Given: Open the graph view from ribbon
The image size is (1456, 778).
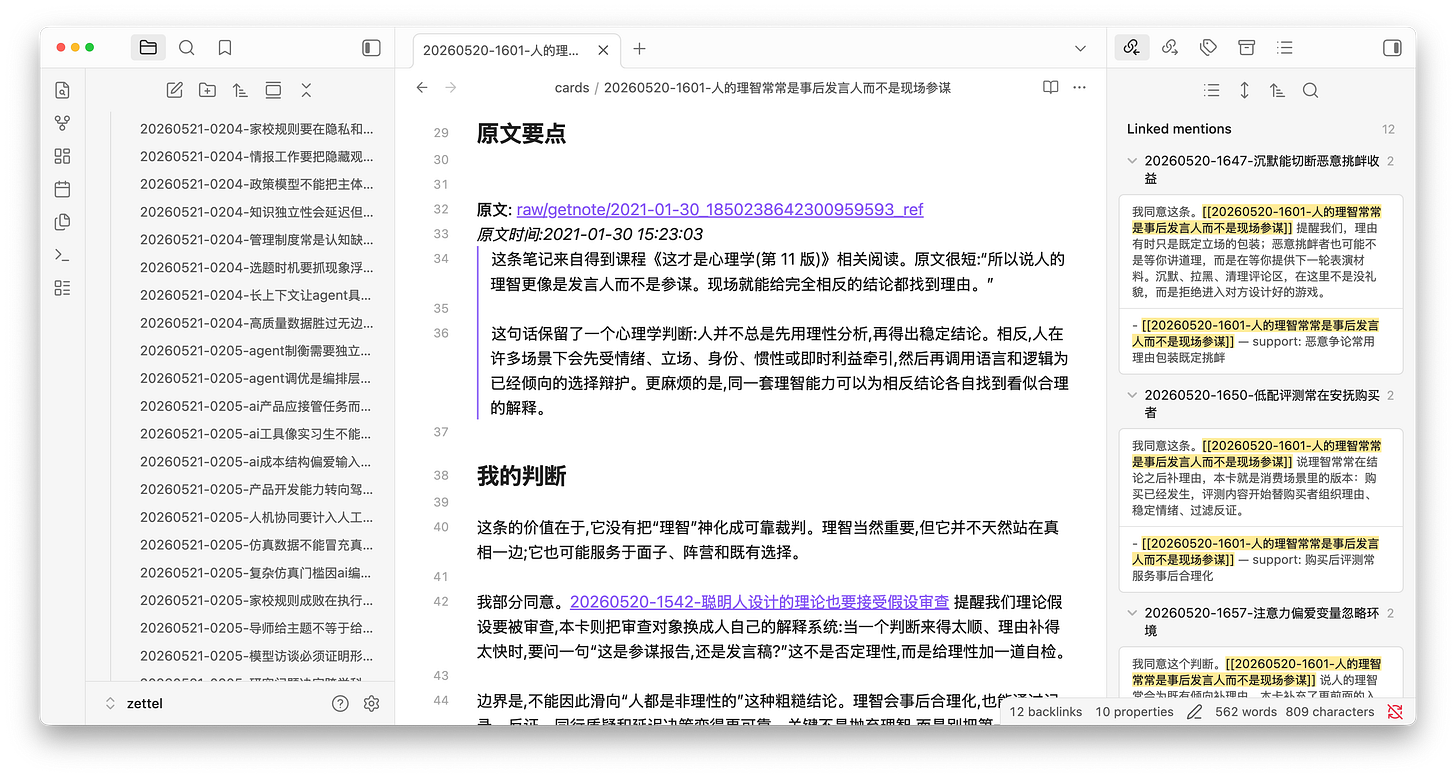Looking at the screenshot, I should (x=63, y=123).
